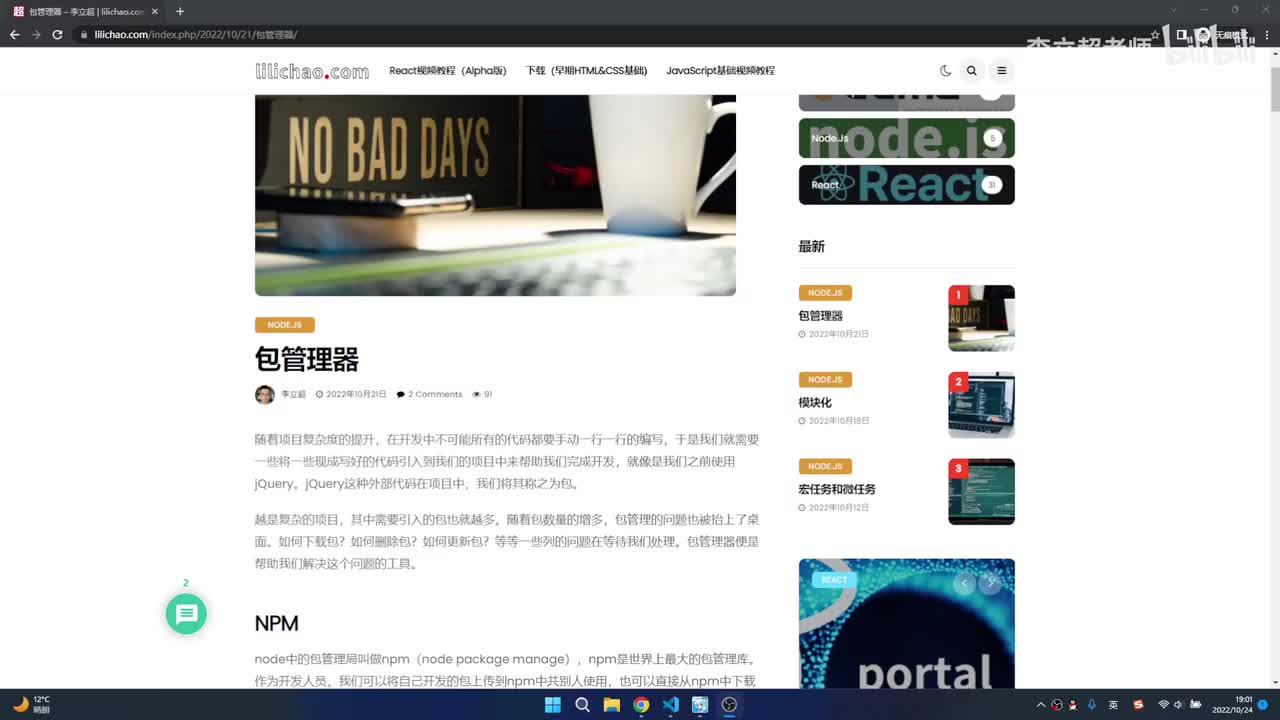Screen dimensions: 1280x720
Task: Click the article's featured NO BAD DAYS image
Action: 495,195
